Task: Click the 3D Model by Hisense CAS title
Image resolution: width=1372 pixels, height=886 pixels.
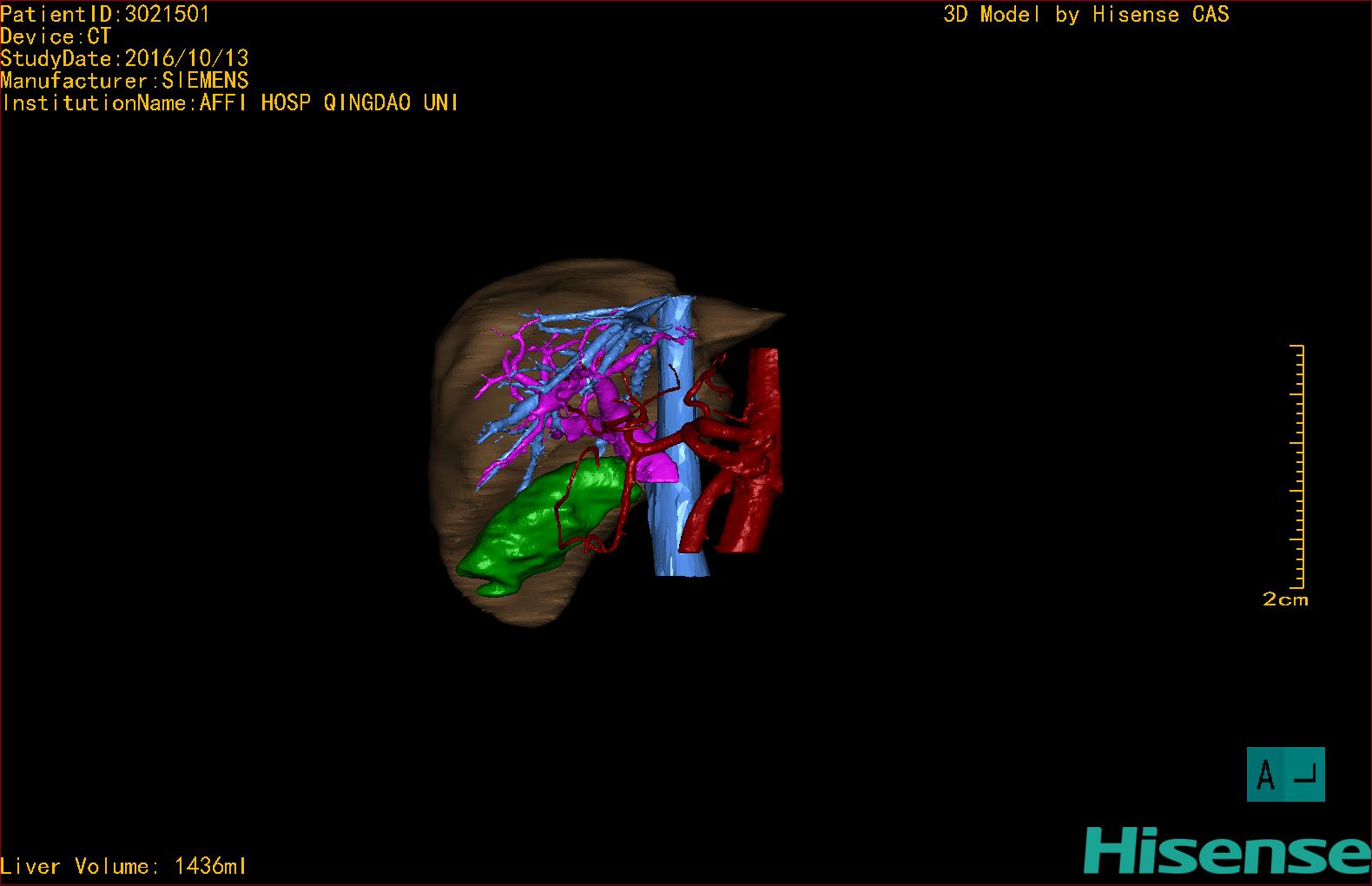Action: click(1086, 14)
